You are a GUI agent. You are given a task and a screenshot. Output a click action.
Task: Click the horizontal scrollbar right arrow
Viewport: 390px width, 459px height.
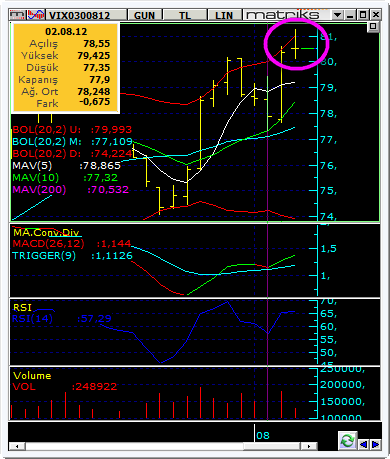(309, 446)
